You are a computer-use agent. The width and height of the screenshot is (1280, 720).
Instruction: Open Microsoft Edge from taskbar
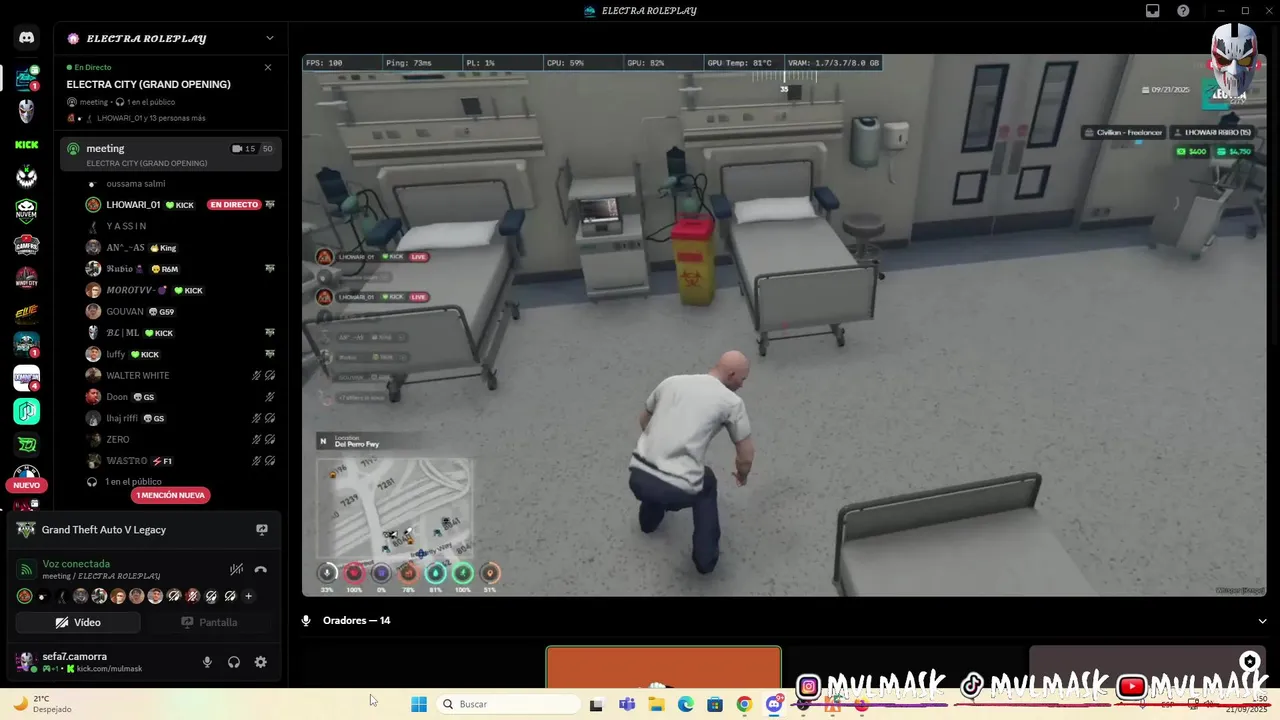(686, 704)
